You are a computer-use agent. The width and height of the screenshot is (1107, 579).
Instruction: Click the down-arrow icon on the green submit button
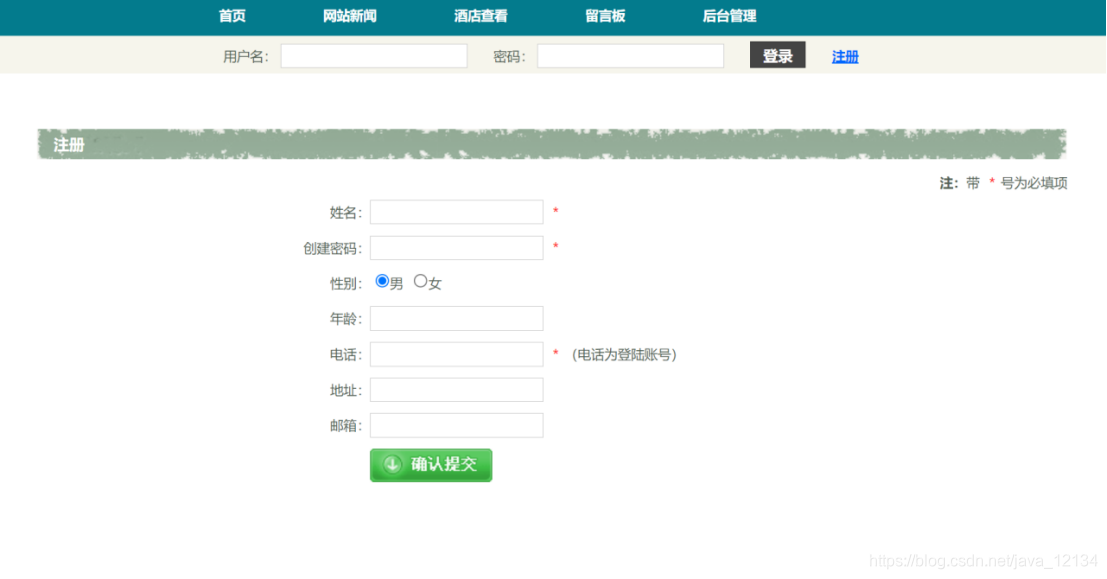[392, 465]
